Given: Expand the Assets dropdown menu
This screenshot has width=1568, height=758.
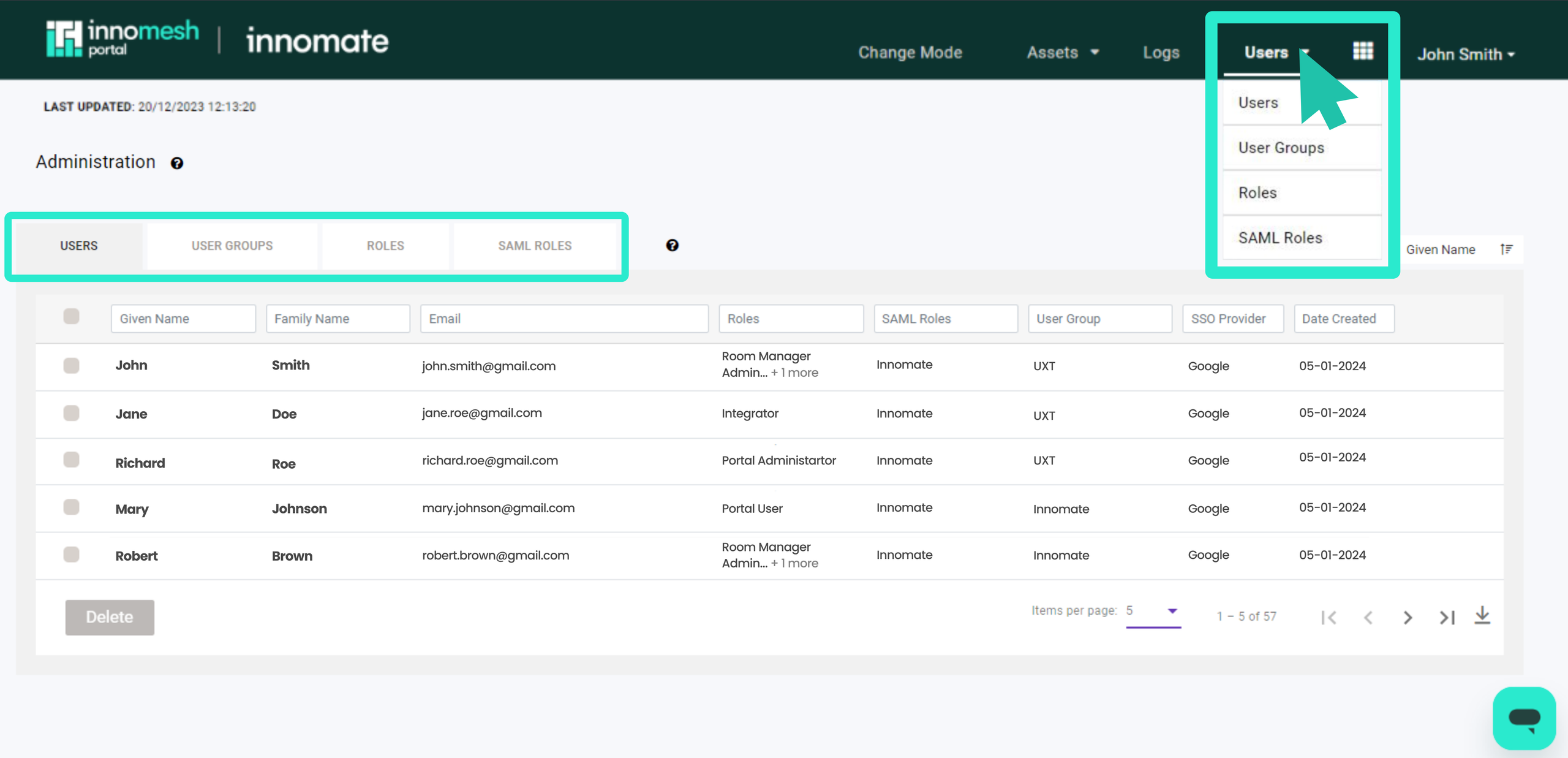Looking at the screenshot, I should pyautogui.click(x=1063, y=53).
